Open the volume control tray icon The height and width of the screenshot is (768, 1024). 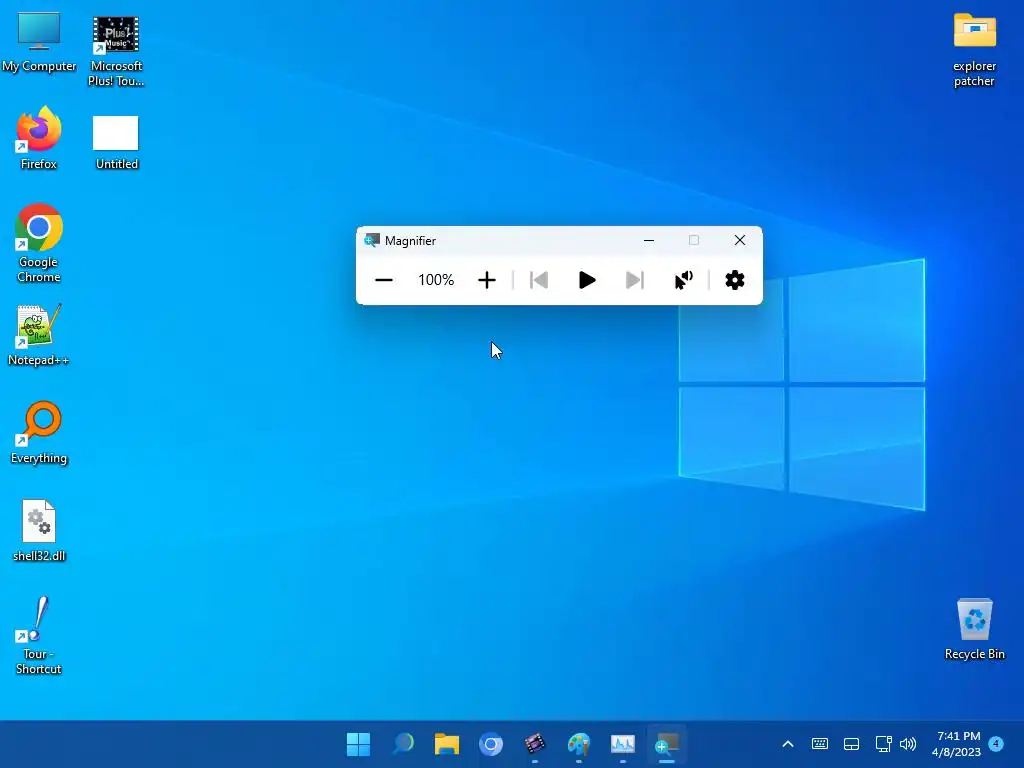(x=908, y=744)
